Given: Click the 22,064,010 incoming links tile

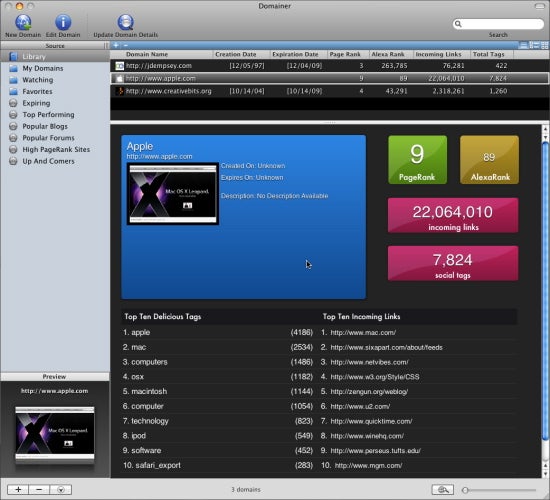Looking at the screenshot, I should click(x=453, y=215).
